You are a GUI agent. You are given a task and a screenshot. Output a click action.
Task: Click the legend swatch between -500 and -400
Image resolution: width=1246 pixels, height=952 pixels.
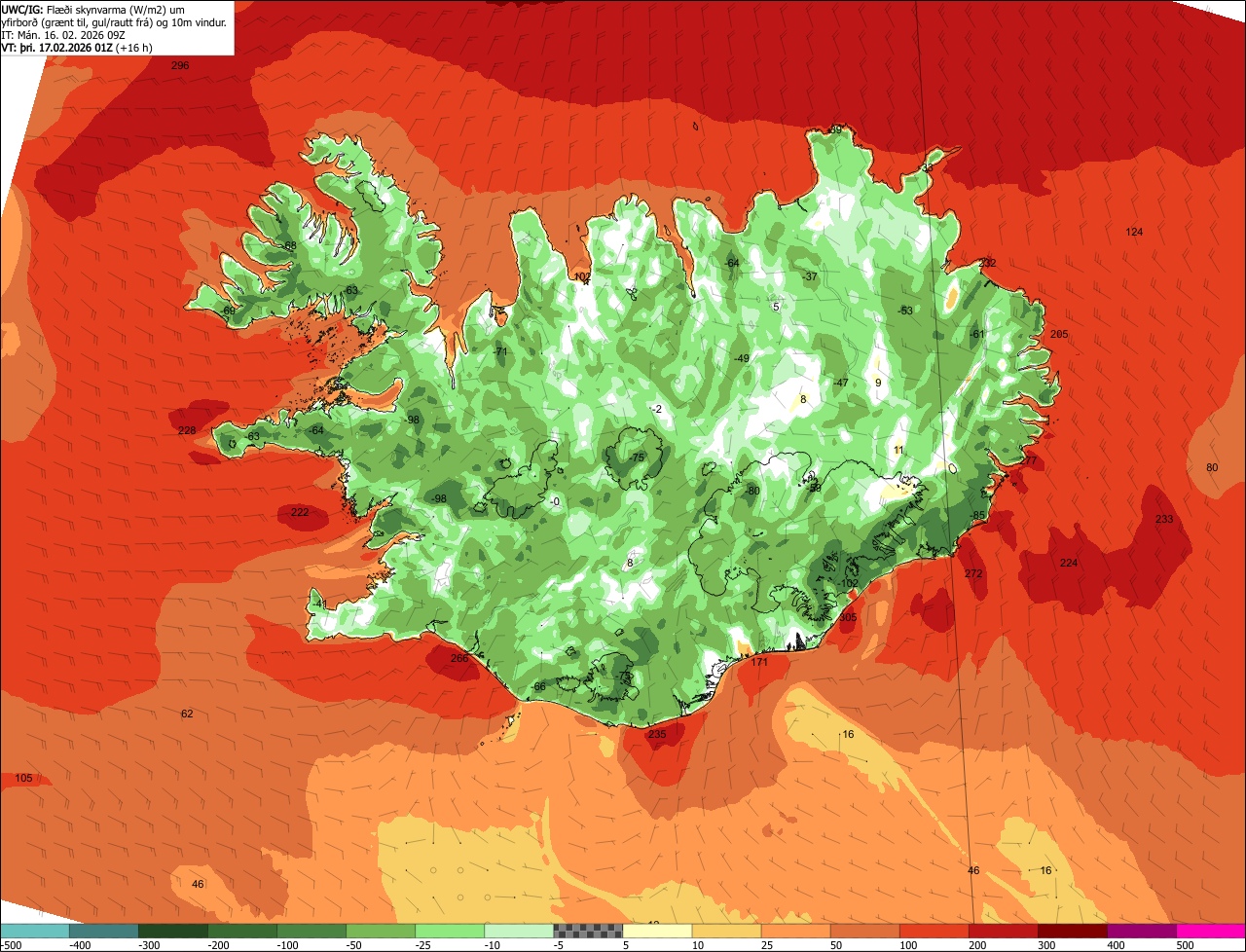click(34, 931)
